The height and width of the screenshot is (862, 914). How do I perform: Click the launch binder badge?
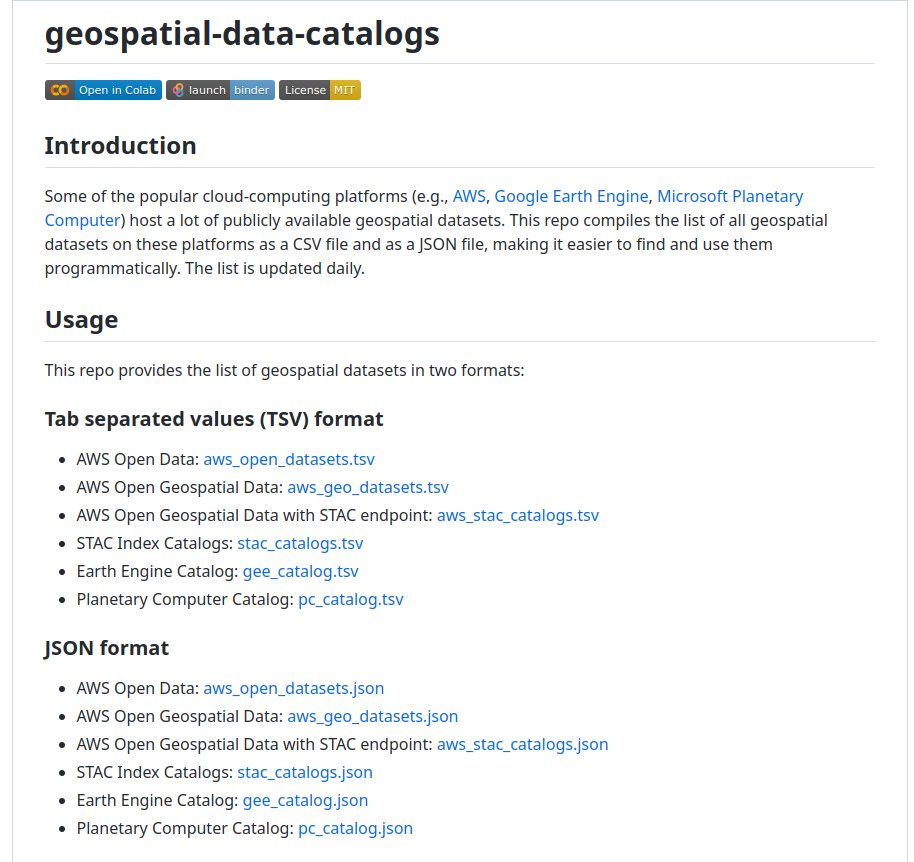(220, 90)
